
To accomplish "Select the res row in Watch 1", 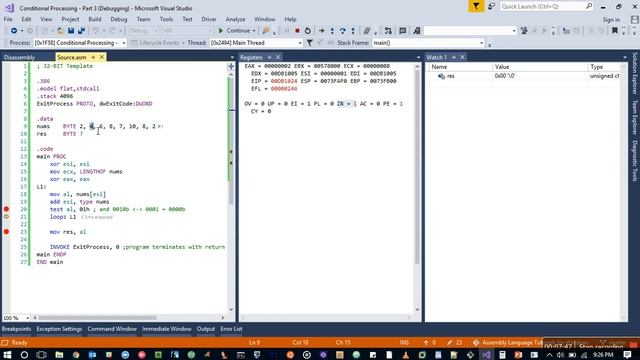I will pyautogui.click(x=524, y=76).
